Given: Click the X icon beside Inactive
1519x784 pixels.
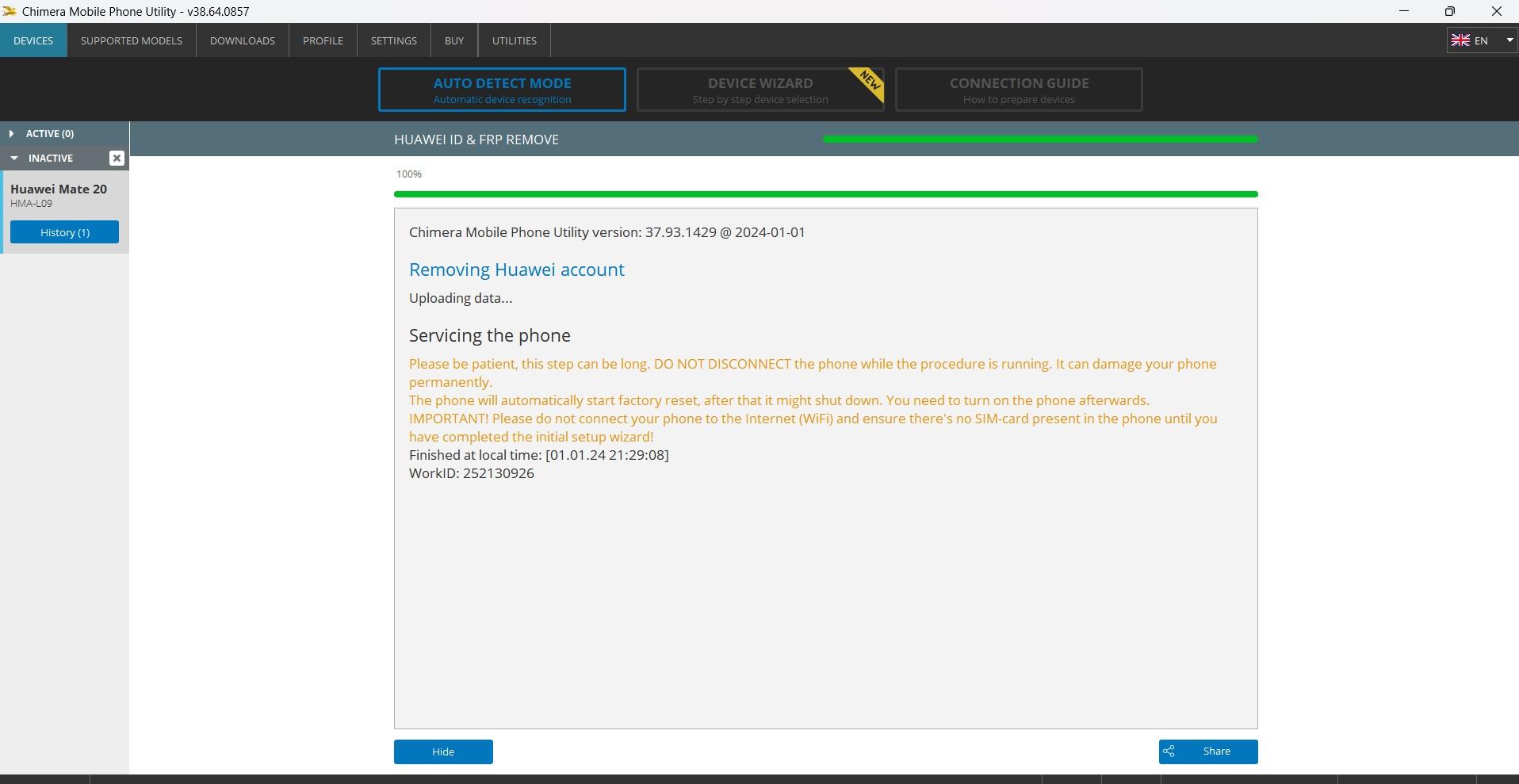Looking at the screenshot, I should point(117,158).
